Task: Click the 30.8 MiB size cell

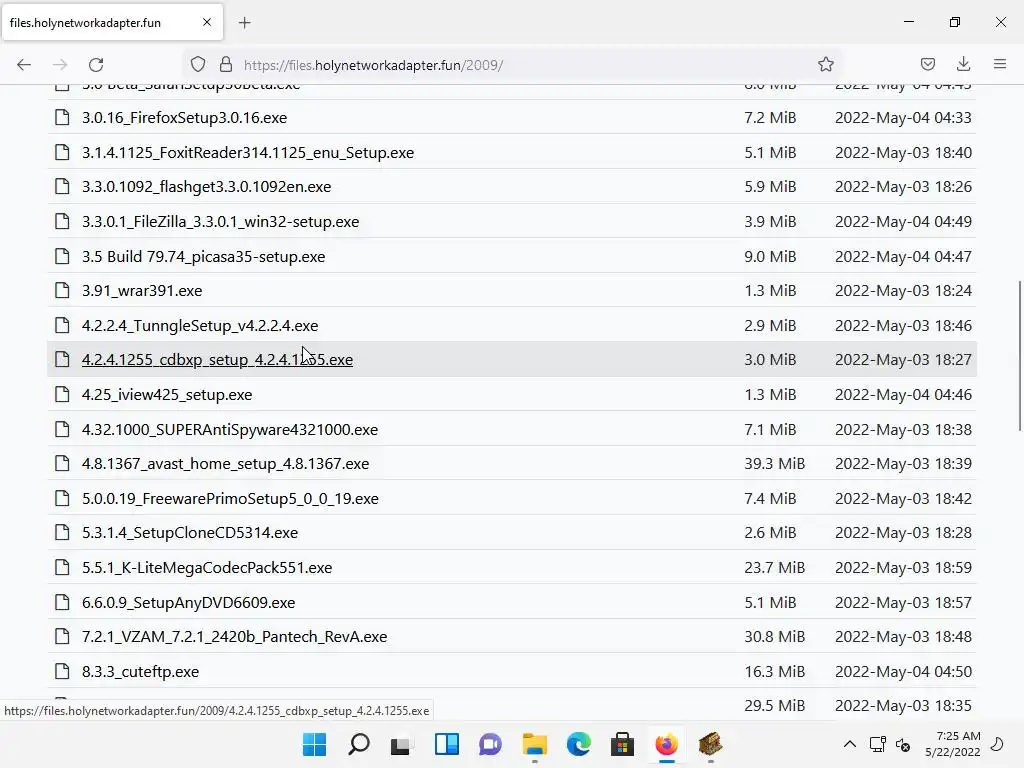Action: [x=775, y=636]
